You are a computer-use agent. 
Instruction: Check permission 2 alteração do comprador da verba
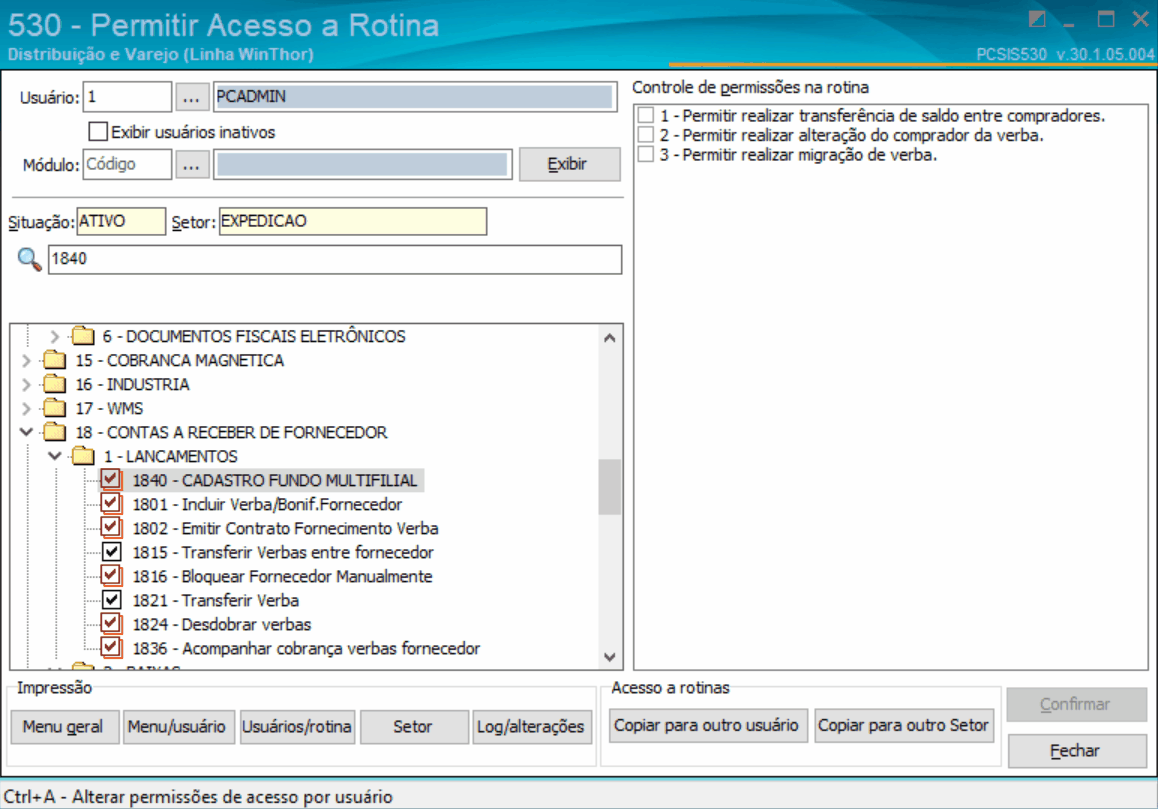pyautogui.click(x=646, y=134)
